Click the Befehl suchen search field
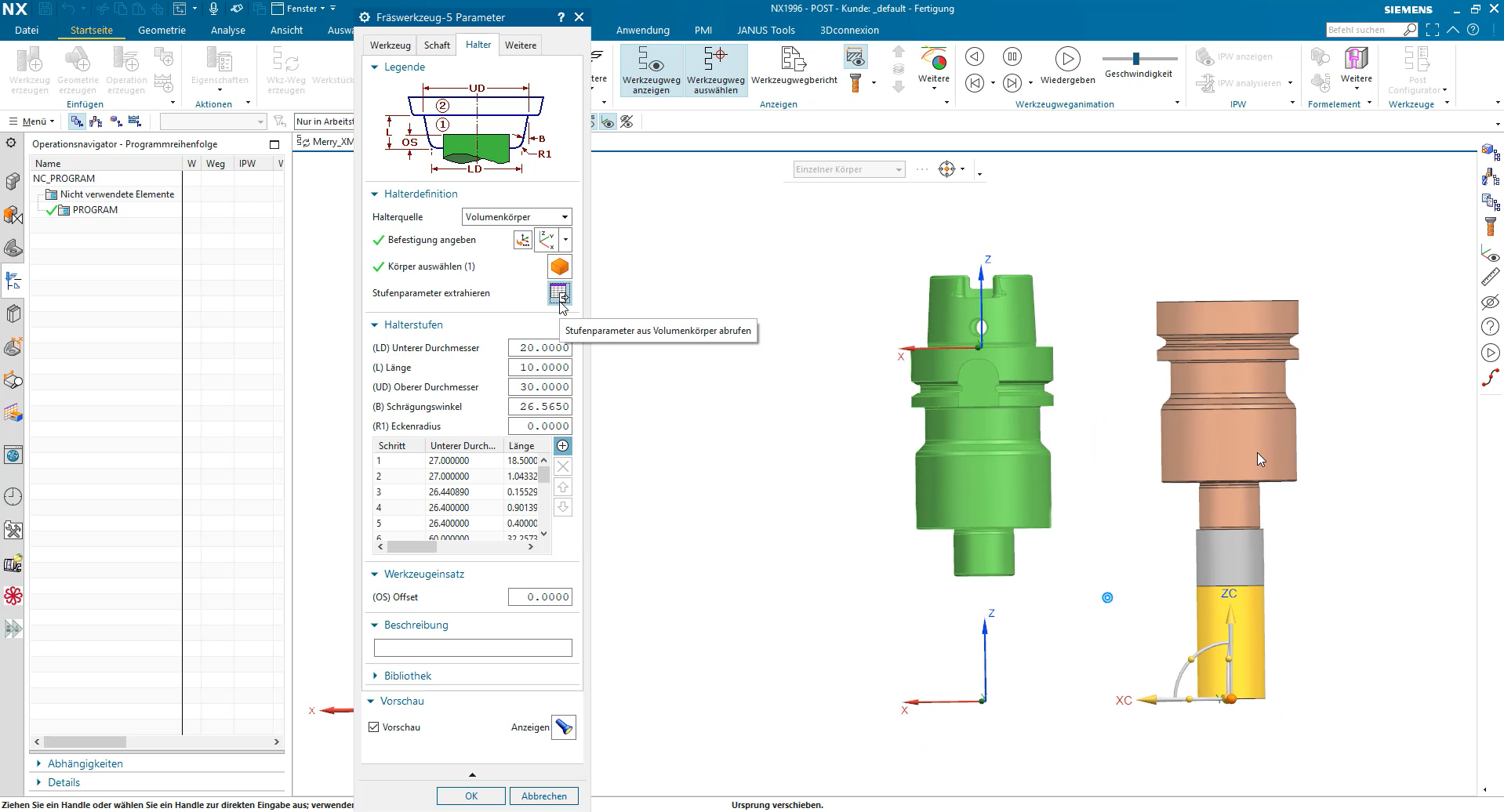Screen dimensions: 1504x812 [x=1364, y=30]
